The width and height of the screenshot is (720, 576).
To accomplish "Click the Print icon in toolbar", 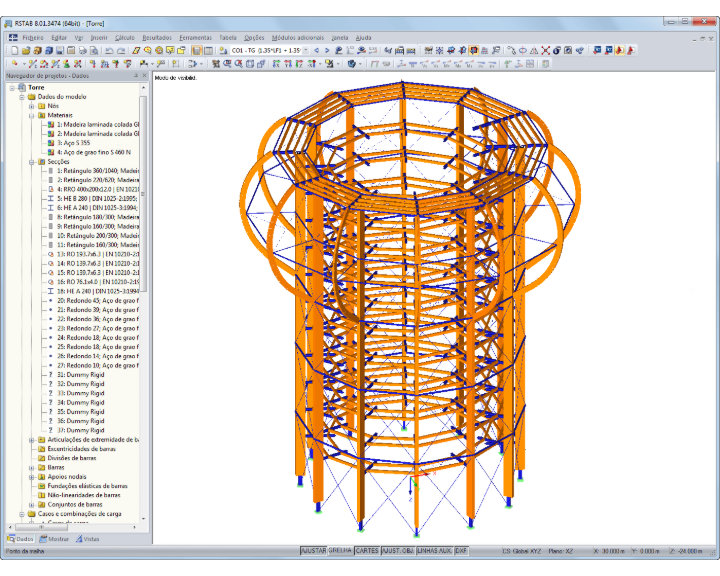I will [x=82, y=51].
